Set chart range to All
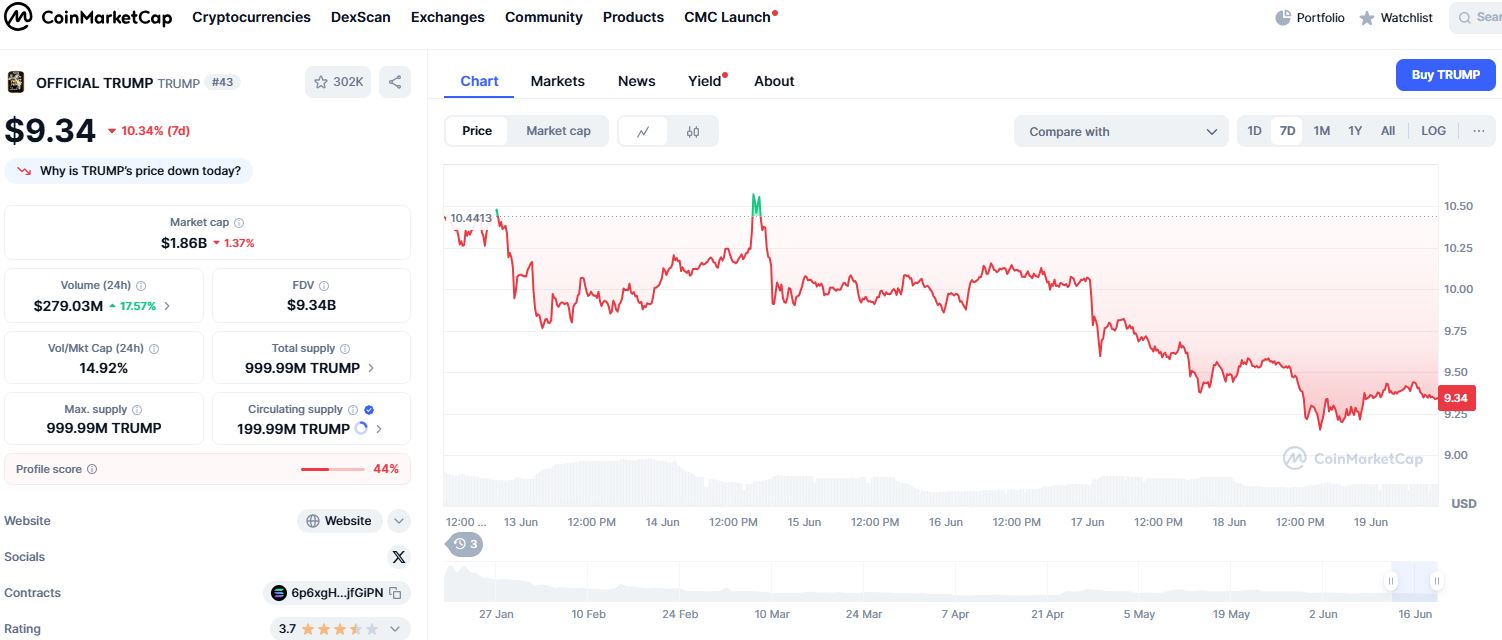1502x640 pixels. (x=1388, y=131)
